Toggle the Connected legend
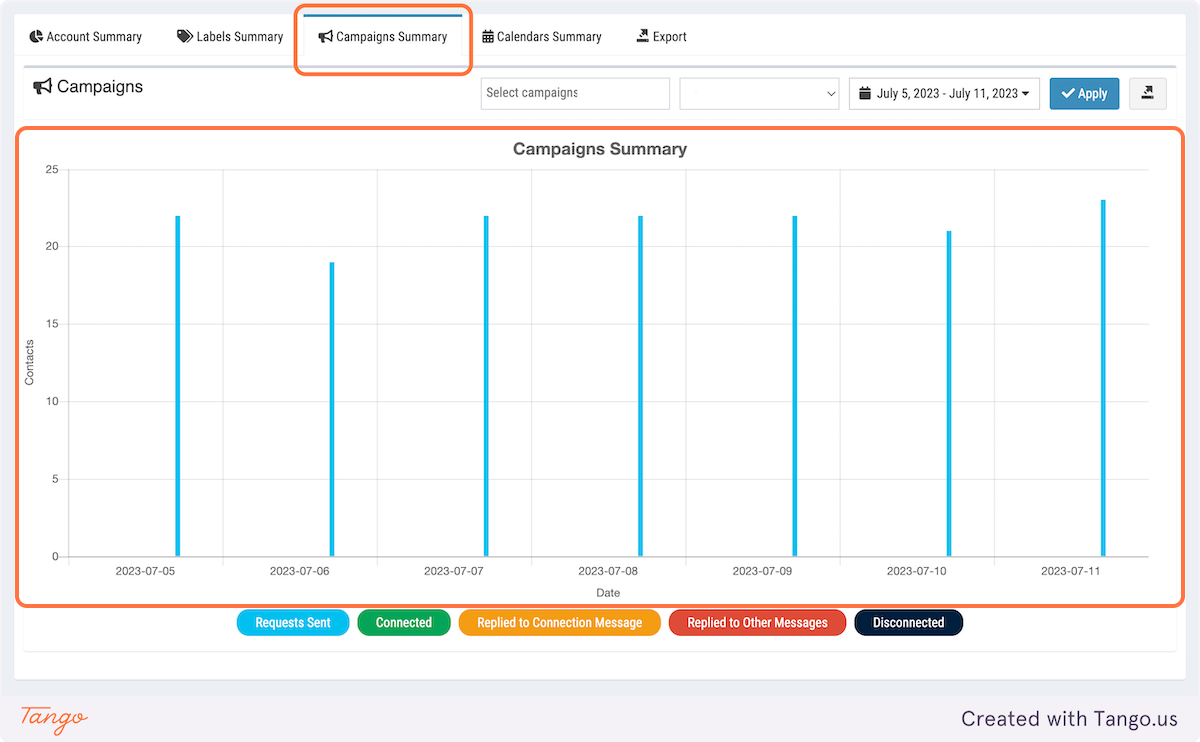Screen dimensions: 1200x742 point(404,622)
